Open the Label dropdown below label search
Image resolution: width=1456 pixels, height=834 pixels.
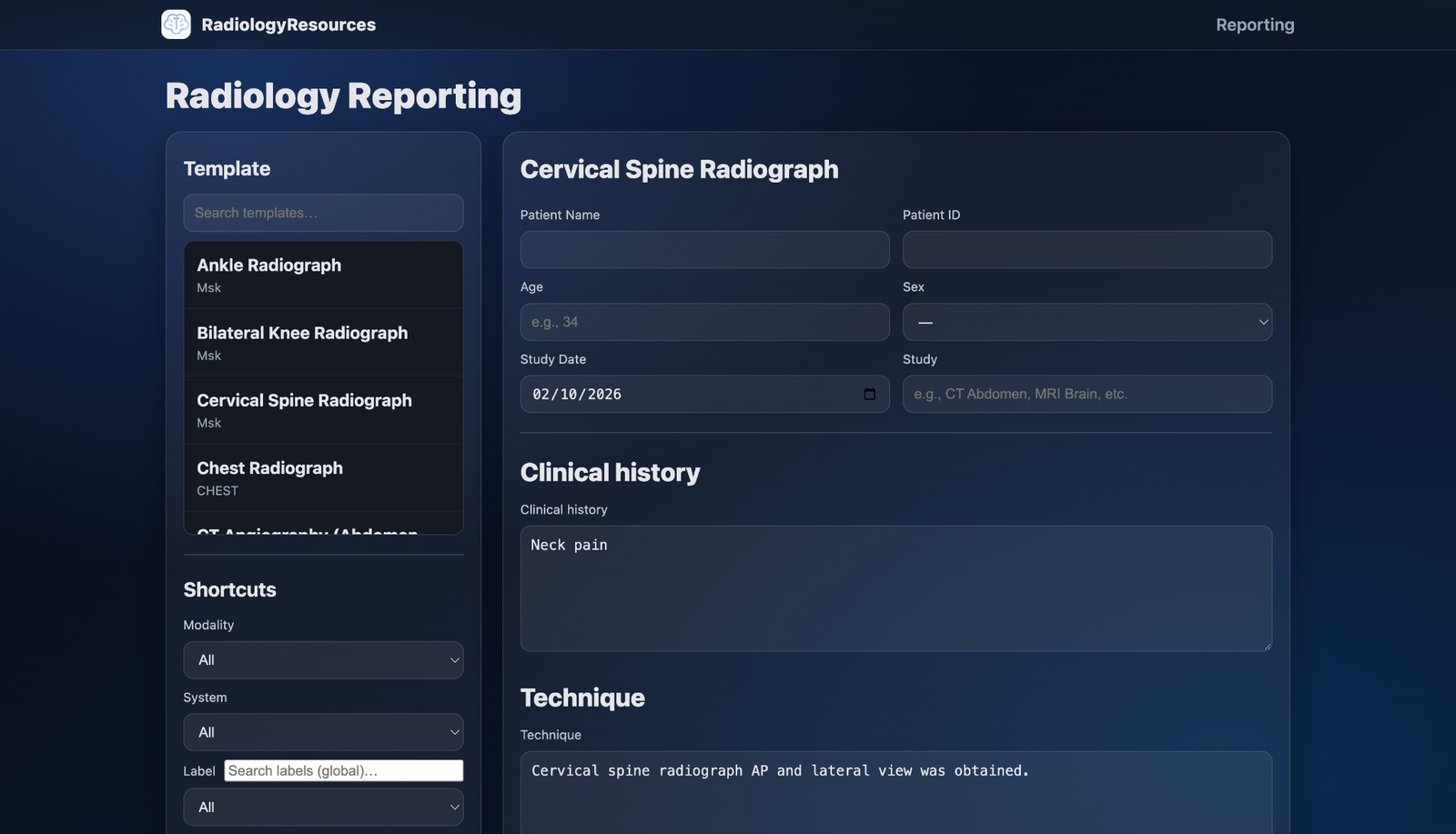click(x=323, y=807)
